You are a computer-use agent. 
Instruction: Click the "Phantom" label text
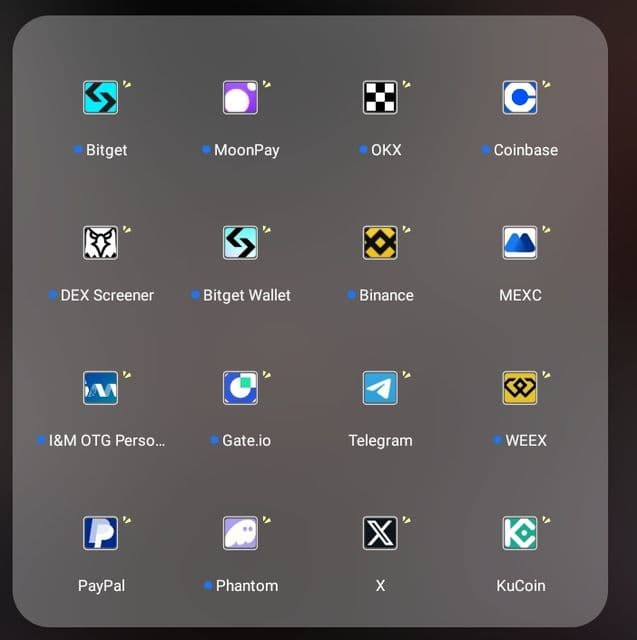pos(247,586)
